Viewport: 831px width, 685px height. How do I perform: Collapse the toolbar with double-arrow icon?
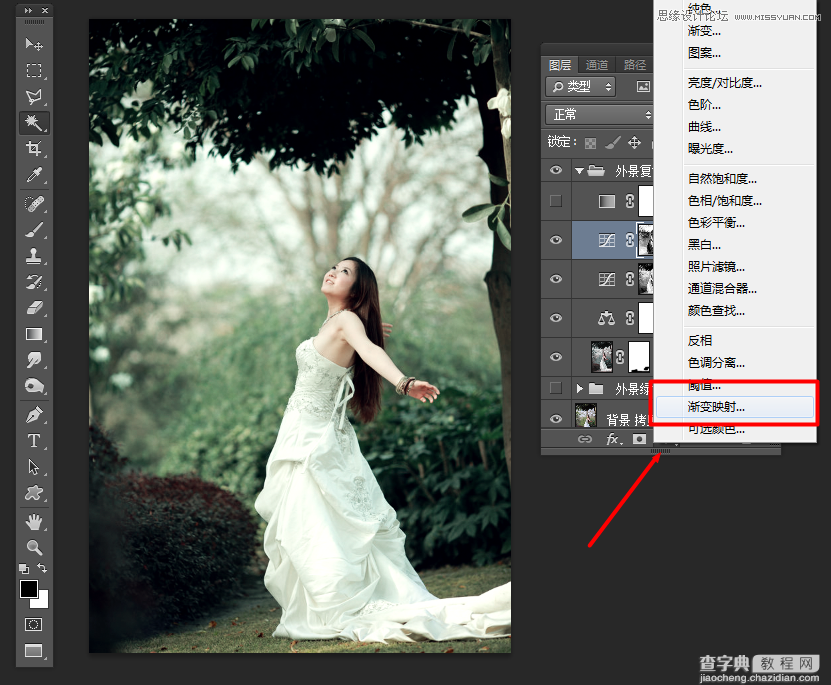pos(28,10)
